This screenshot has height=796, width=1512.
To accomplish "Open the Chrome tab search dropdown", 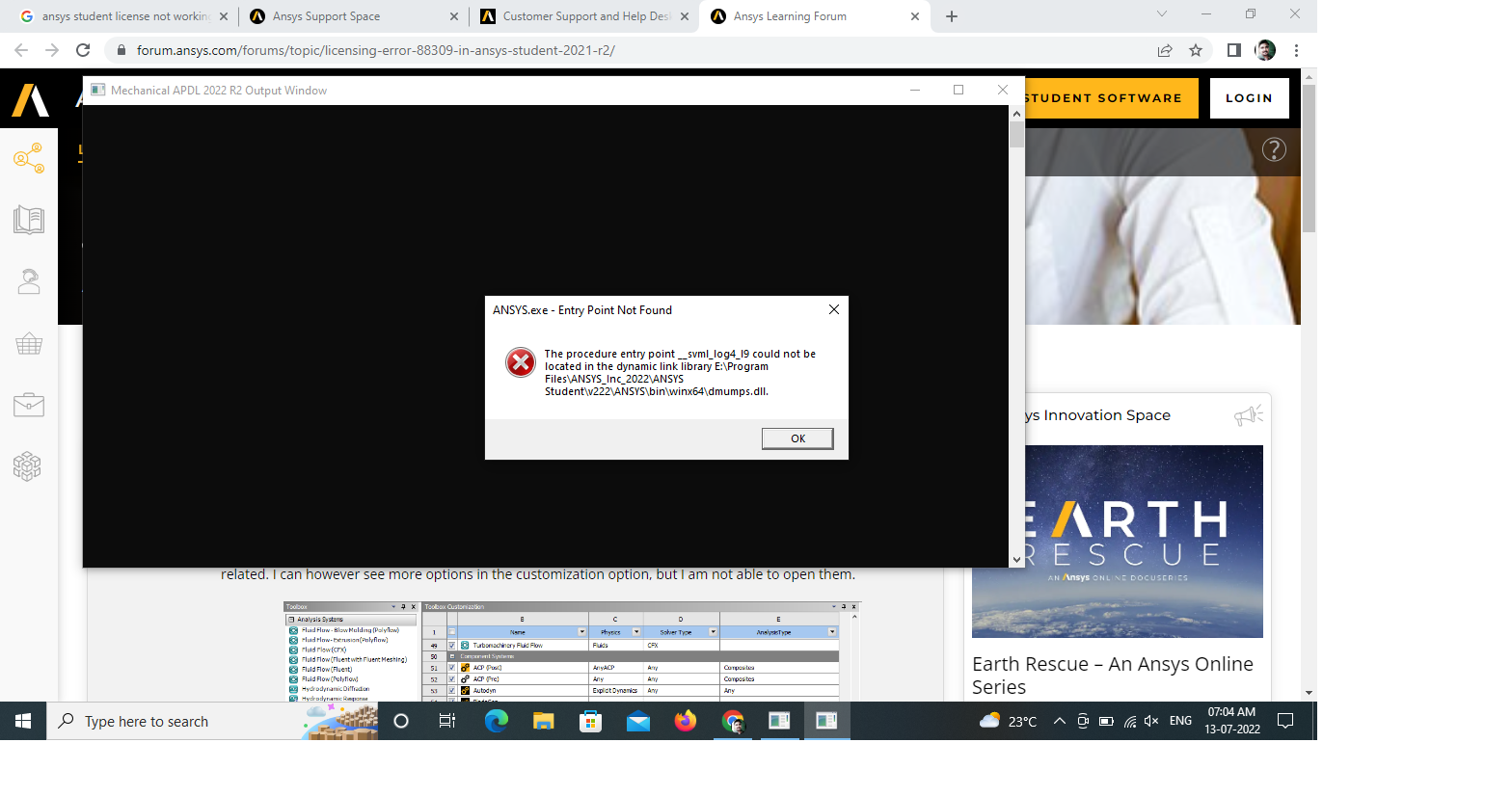I will click(x=1162, y=13).
